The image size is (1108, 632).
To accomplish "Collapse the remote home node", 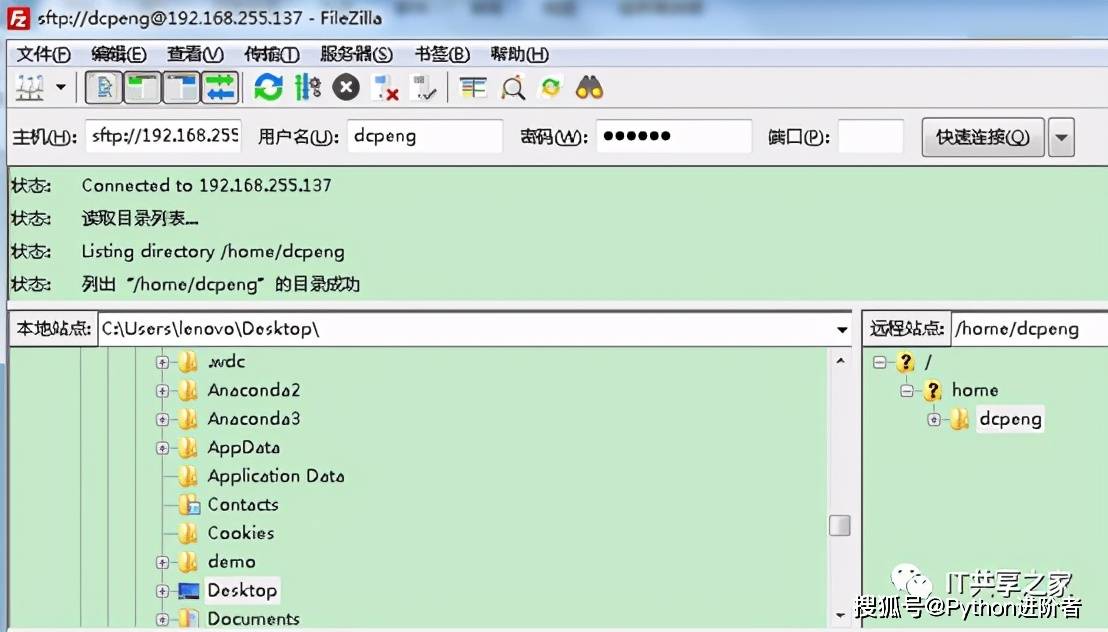I will (907, 391).
